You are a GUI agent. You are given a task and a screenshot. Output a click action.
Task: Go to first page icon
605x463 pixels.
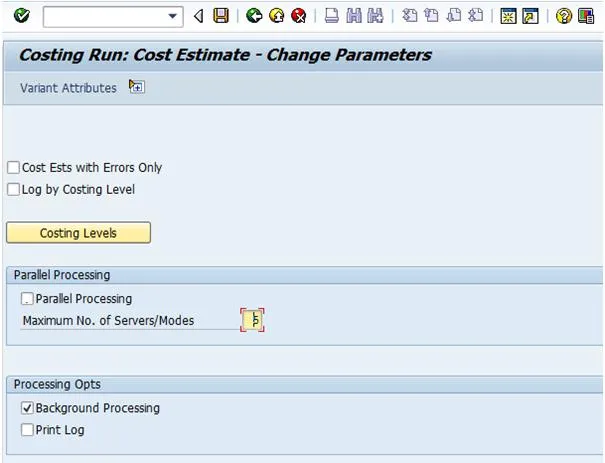(x=409, y=16)
